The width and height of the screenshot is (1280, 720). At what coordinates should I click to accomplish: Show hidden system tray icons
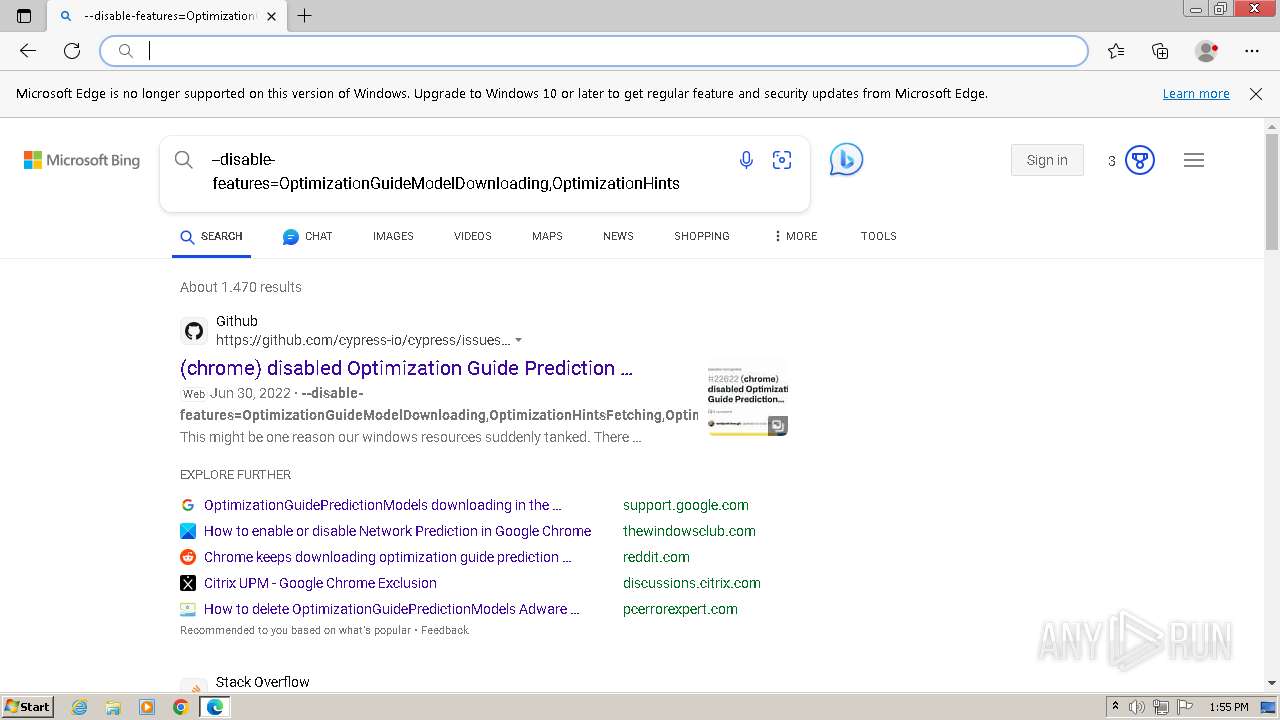coord(1115,707)
